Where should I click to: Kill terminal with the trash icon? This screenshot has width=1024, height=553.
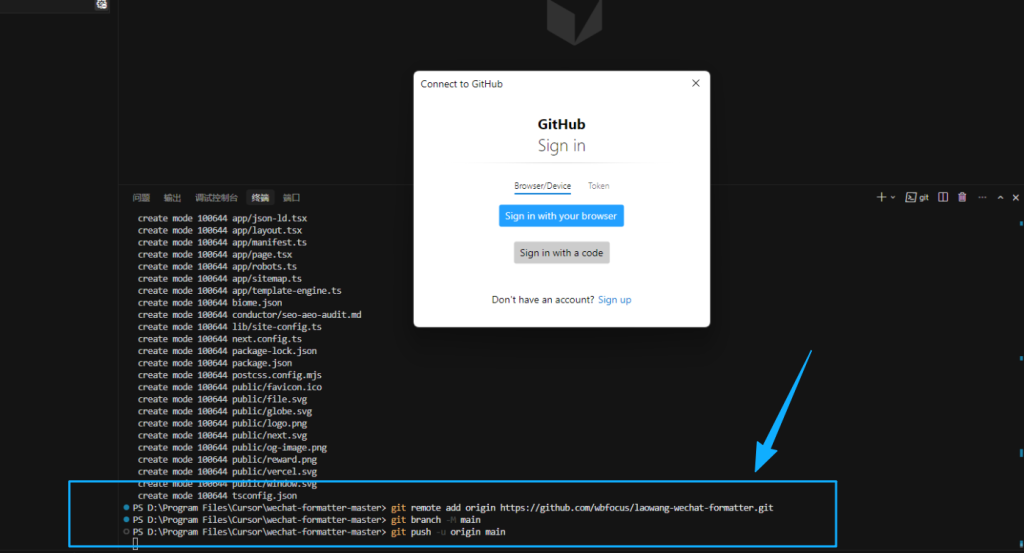pyautogui.click(x=962, y=197)
